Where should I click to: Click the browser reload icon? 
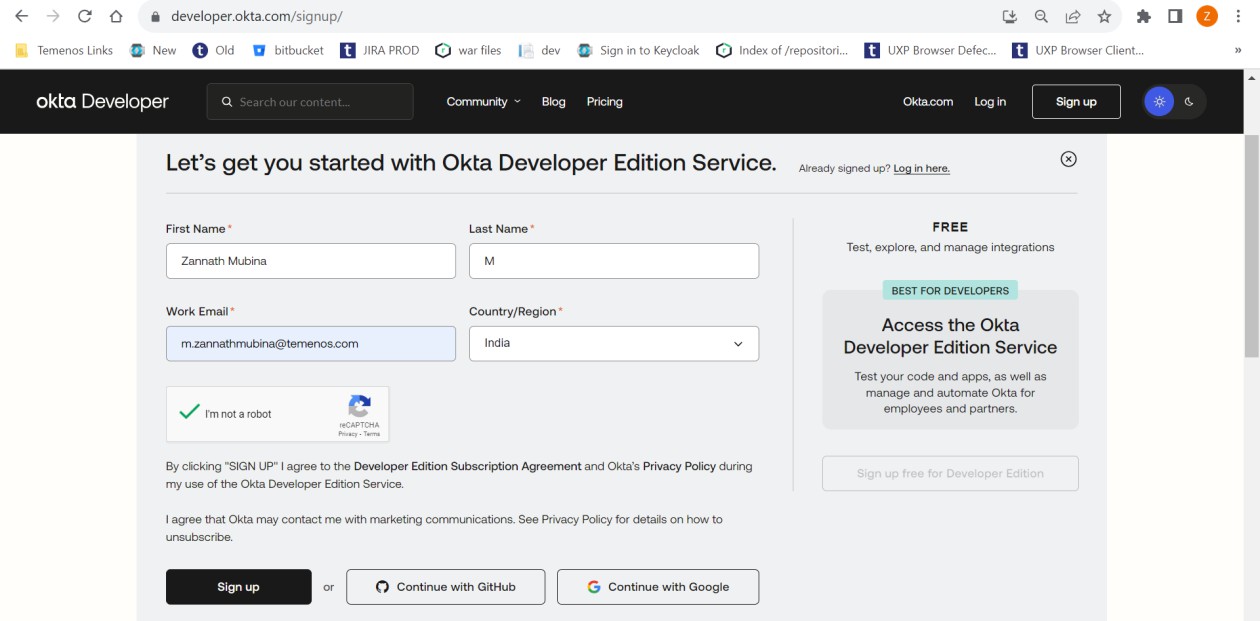click(x=85, y=16)
